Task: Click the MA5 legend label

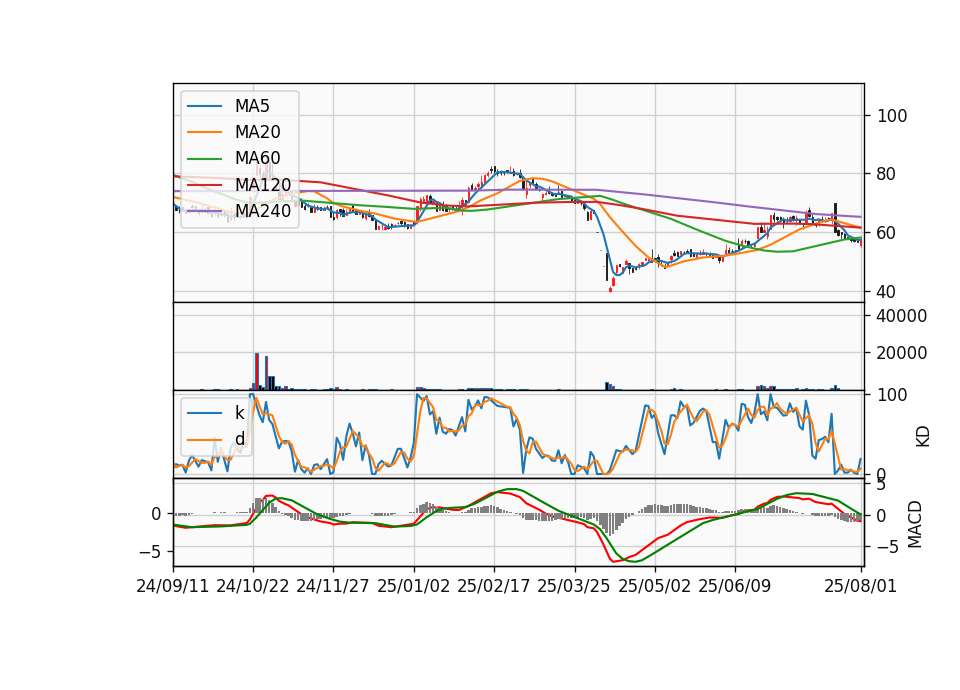Action: tap(252, 106)
